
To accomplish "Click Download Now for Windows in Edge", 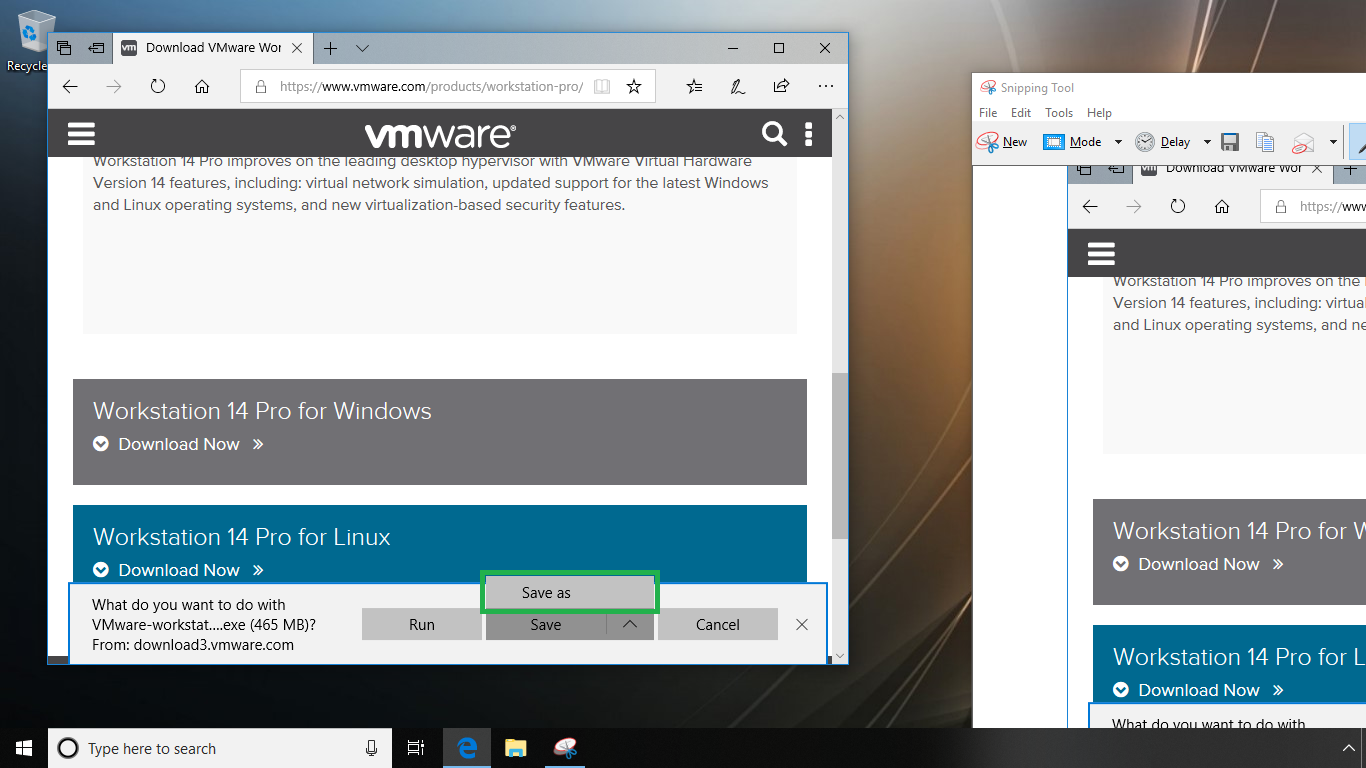I will pyautogui.click(x=178, y=444).
